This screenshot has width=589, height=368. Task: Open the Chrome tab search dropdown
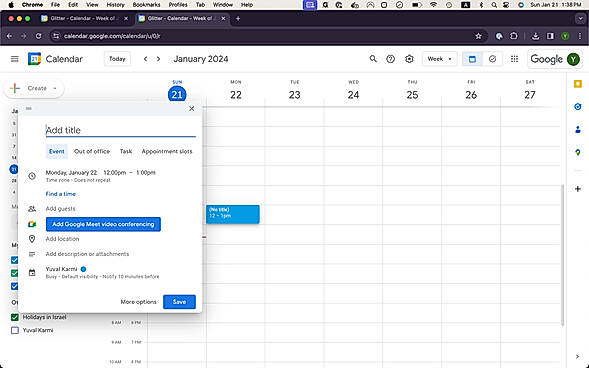coord(580,18)
